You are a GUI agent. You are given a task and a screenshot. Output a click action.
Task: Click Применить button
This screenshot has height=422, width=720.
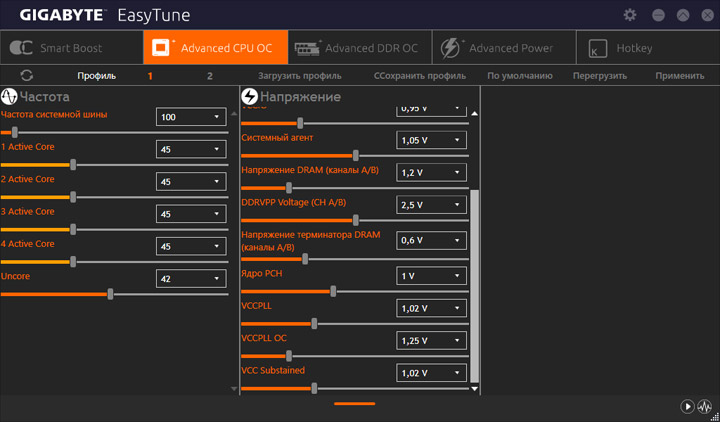(680, 76)
